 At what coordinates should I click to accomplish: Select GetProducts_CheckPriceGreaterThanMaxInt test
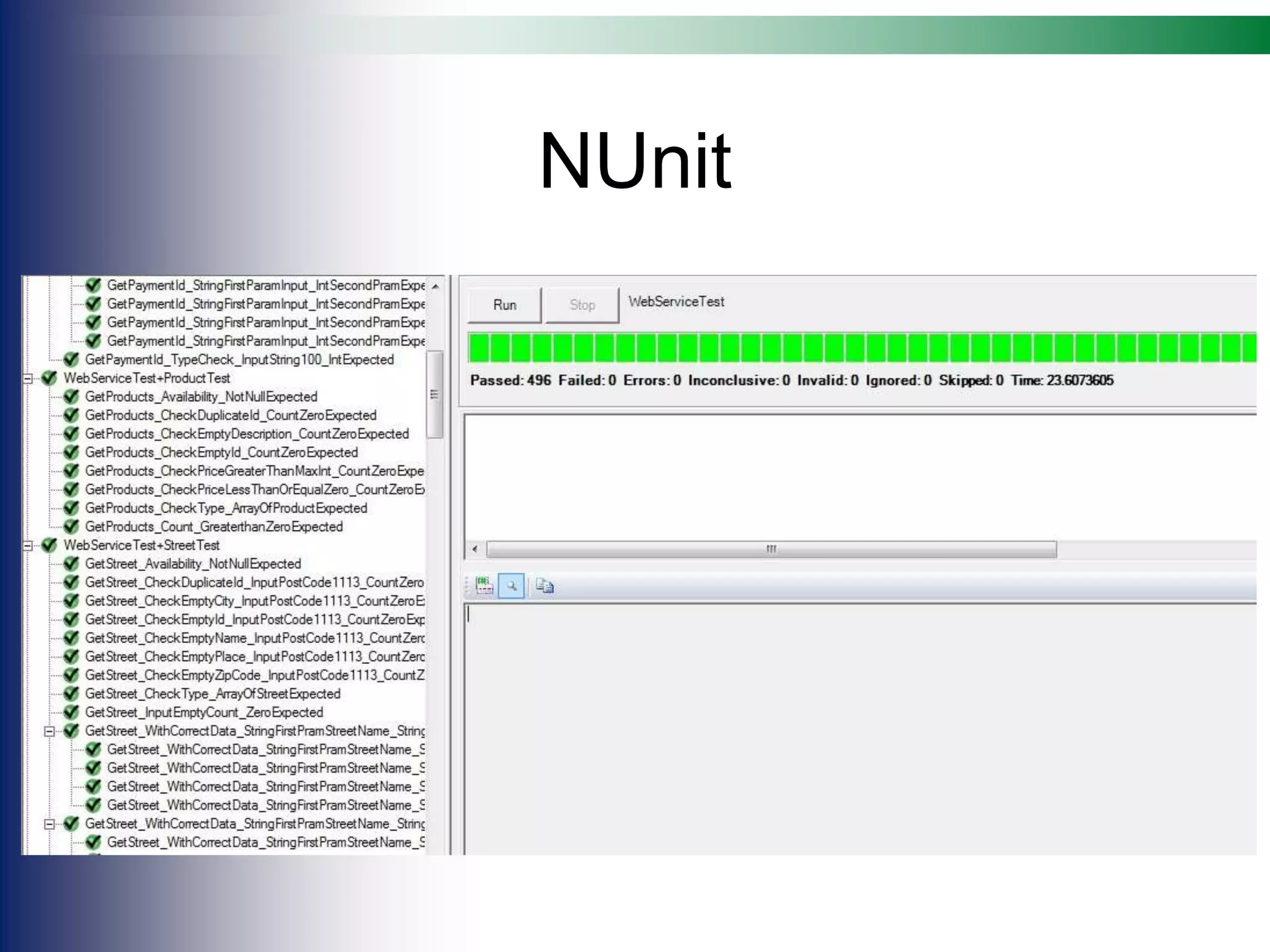click(x=255, y=472)
